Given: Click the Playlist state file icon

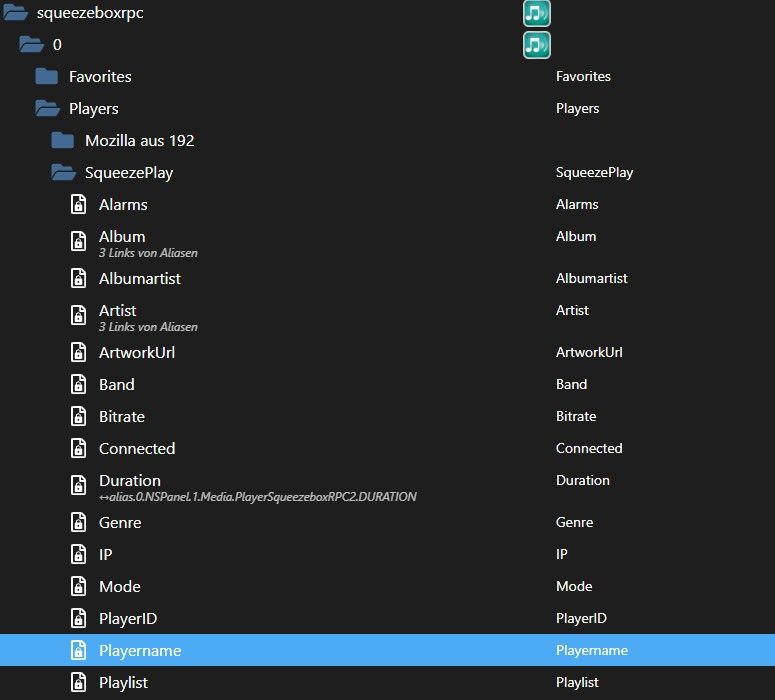Looking at the screenshot, I should 79,682.
